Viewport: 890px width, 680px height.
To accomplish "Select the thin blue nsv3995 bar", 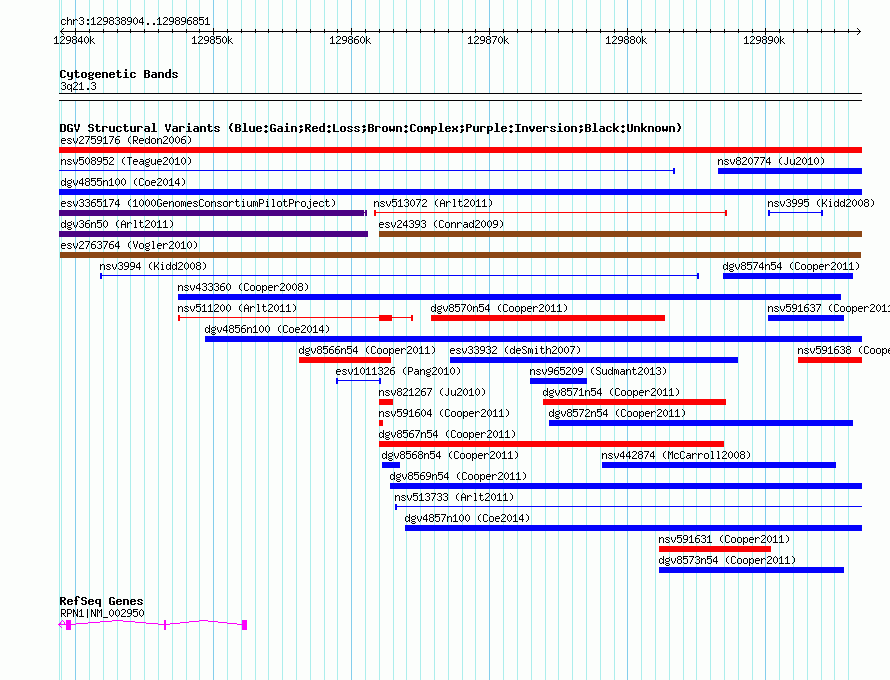I will click(x=795, y=213).
